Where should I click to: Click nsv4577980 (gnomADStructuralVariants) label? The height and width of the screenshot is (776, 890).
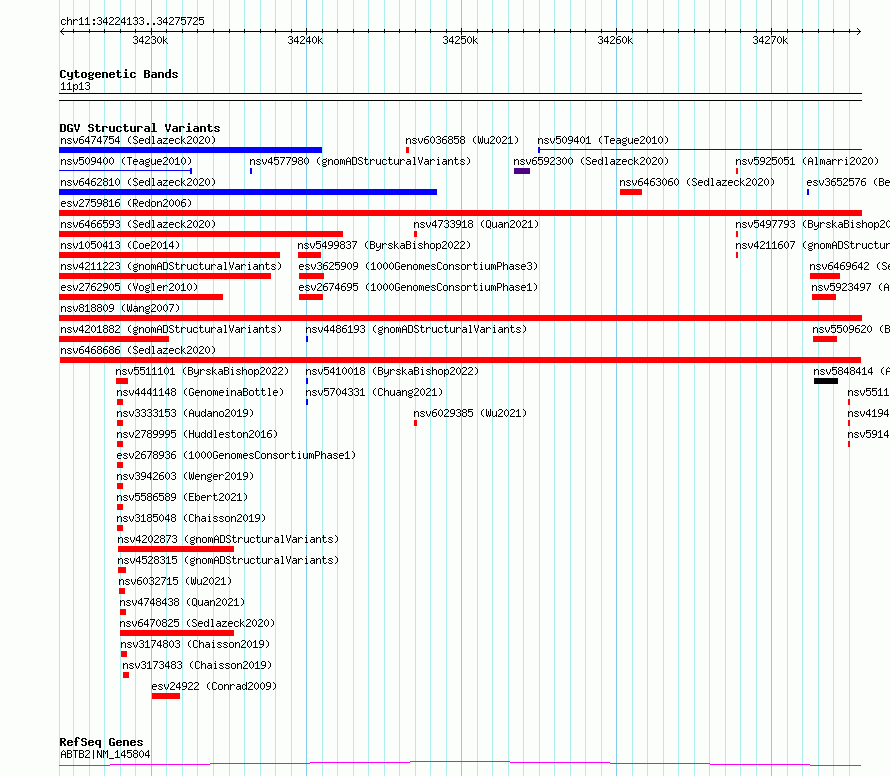pos(360,161)
